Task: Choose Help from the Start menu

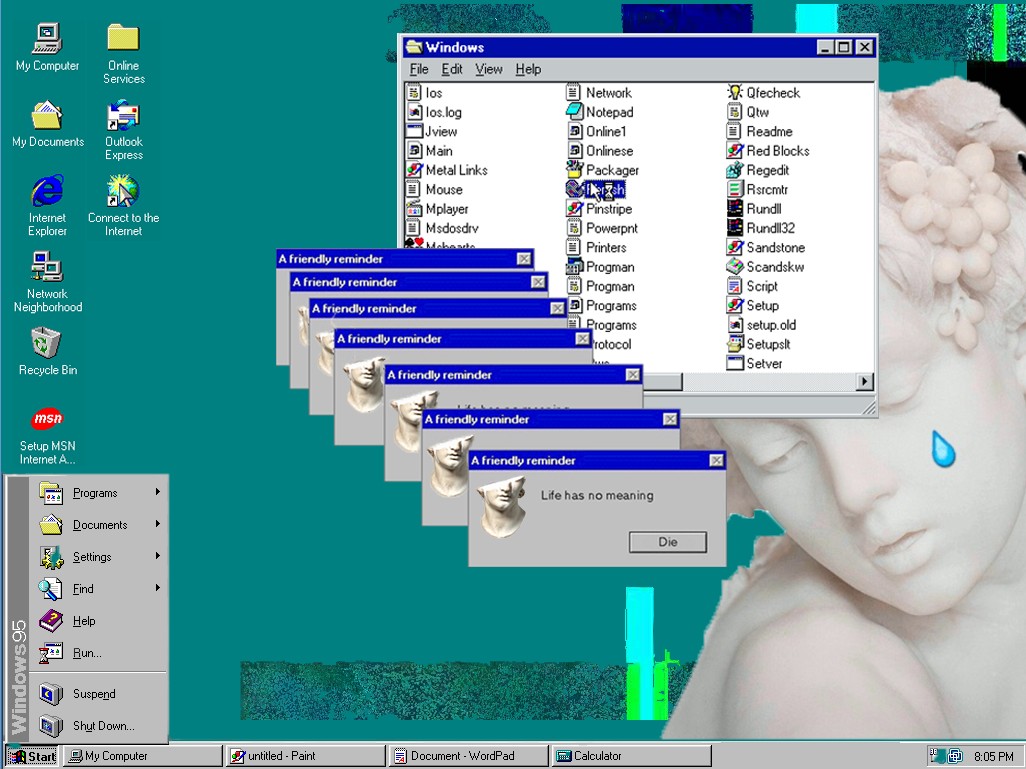Action: 99,621
